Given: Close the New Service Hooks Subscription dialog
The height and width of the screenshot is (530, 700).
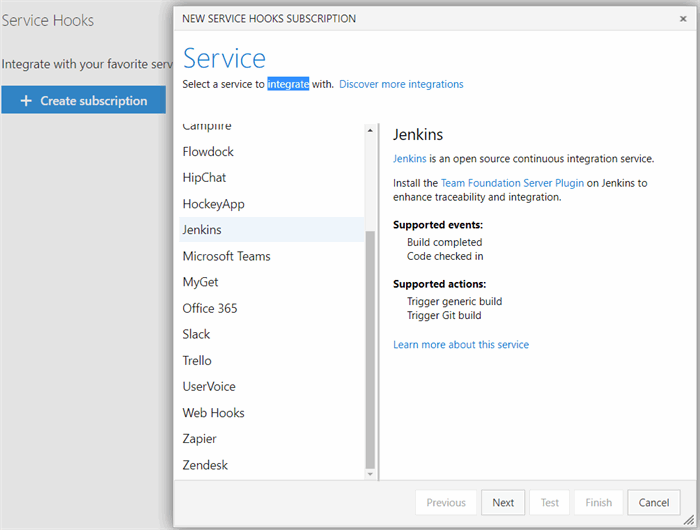Looking at the screenshot, I should pyautogui.click(x=683, y=19).
